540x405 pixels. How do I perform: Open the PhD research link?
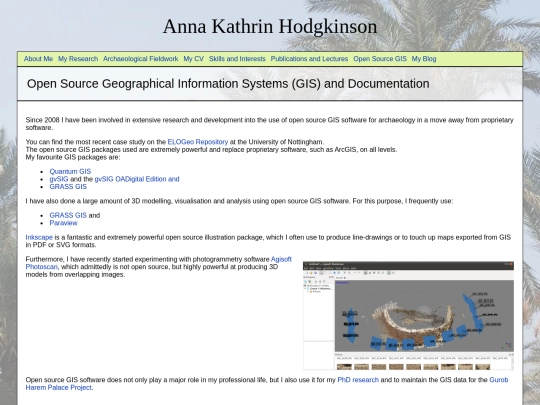(x=358, y=380)
